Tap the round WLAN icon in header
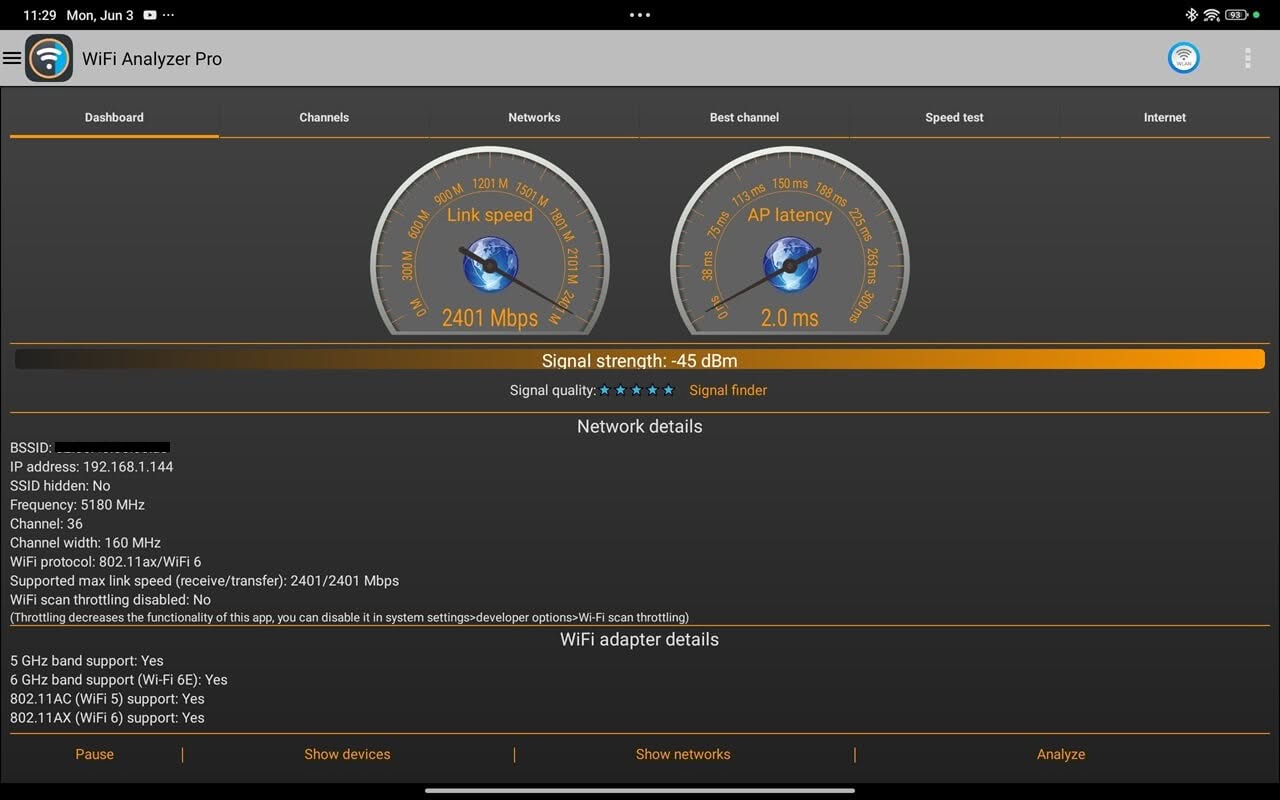 tap(1184, 58)
